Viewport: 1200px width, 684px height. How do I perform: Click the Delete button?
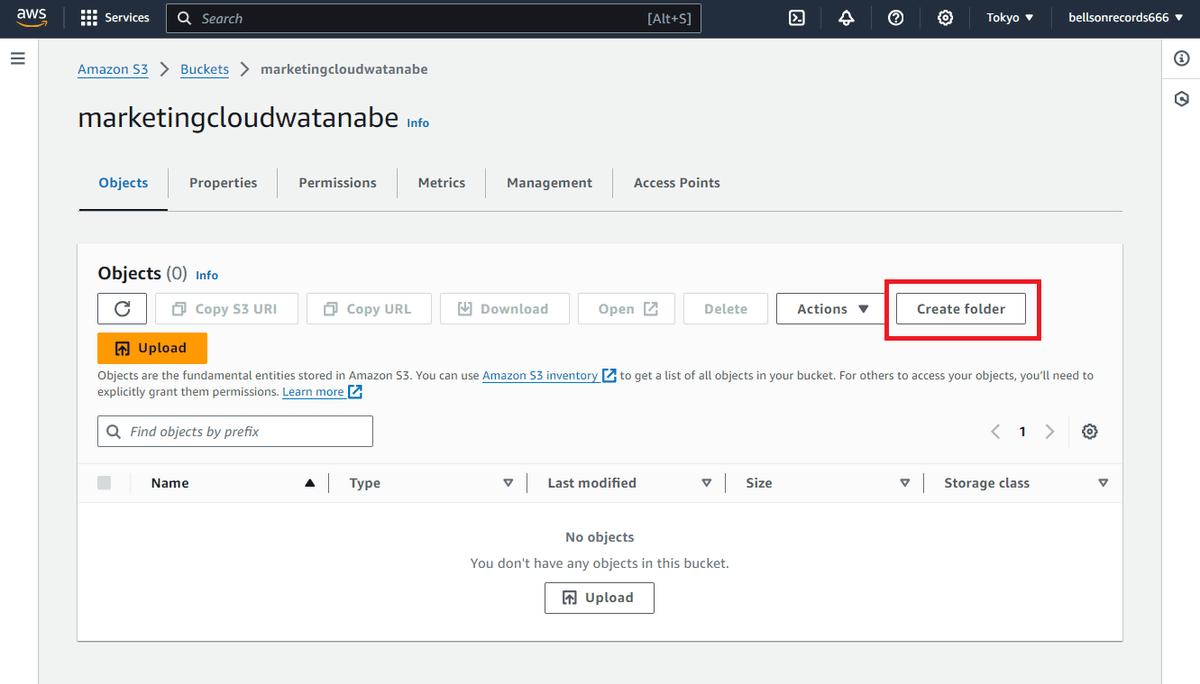[726, 309]
